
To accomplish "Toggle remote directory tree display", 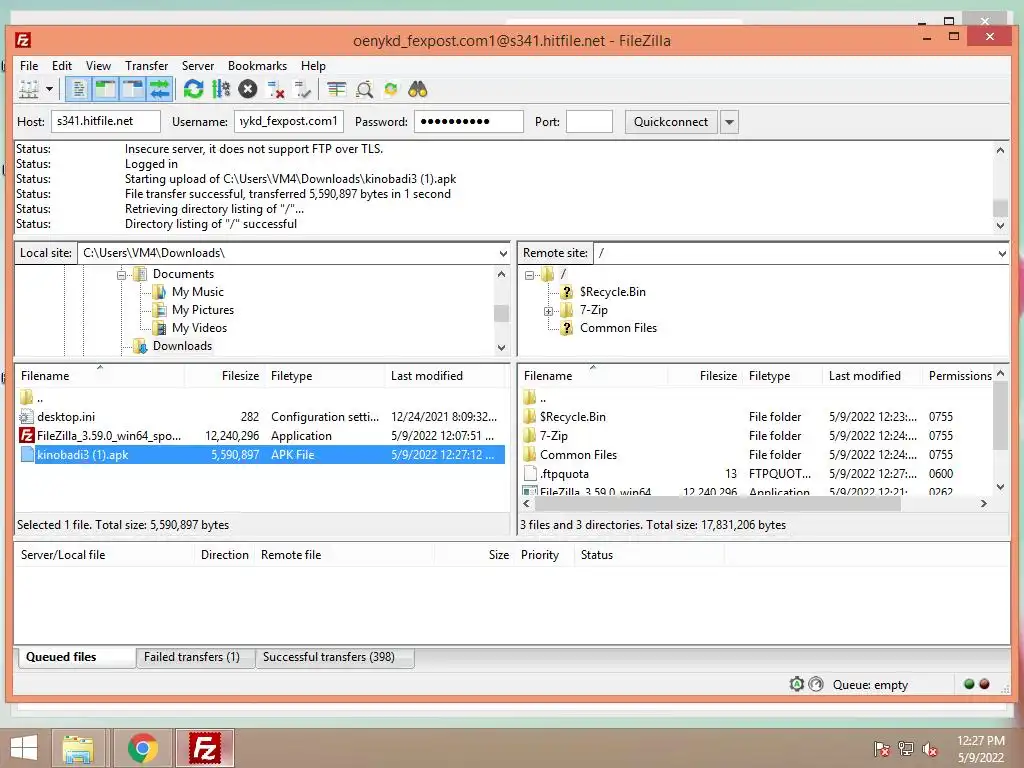I will 133,89.
